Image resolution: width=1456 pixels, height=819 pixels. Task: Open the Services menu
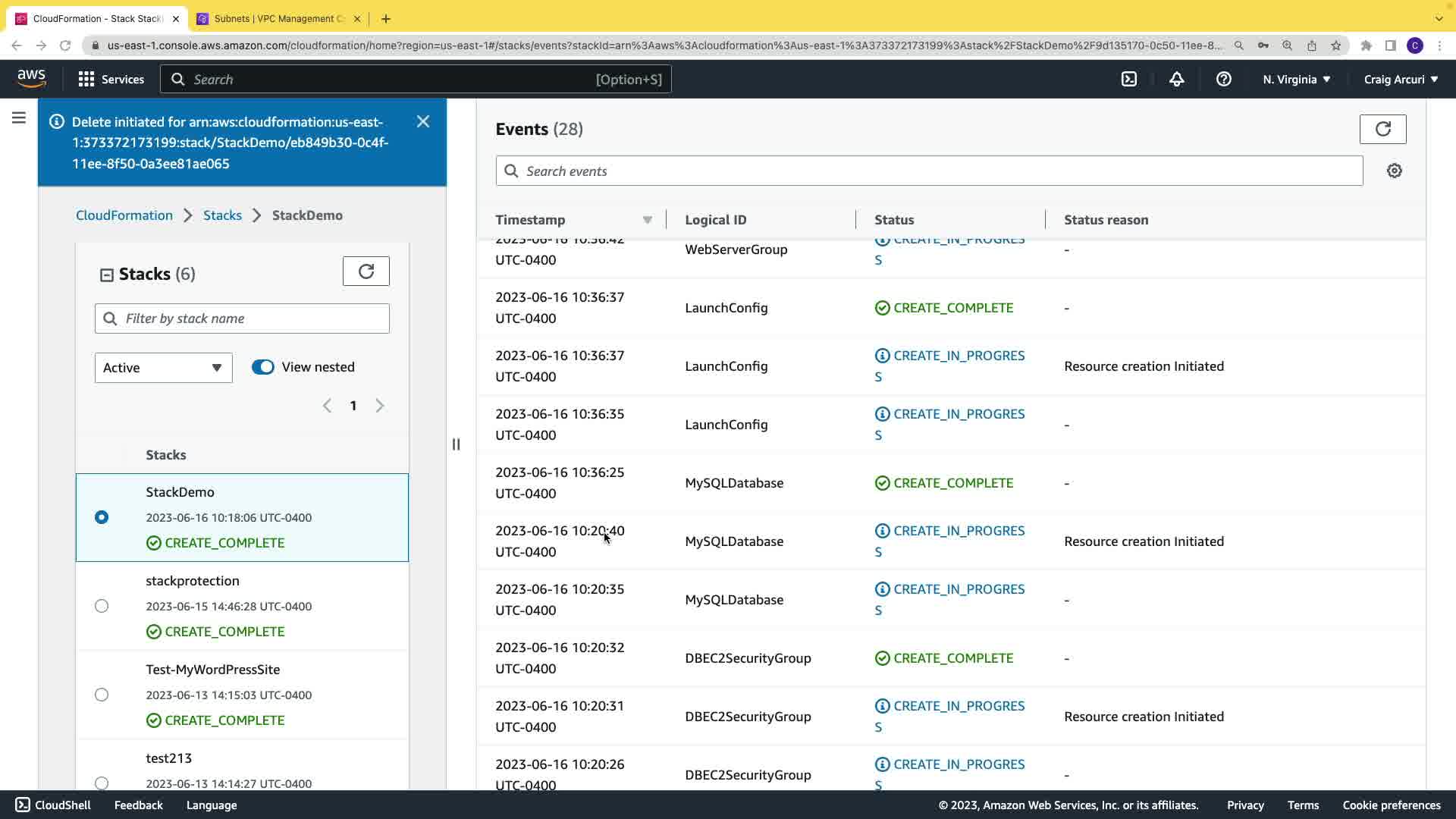coord(111,79)
